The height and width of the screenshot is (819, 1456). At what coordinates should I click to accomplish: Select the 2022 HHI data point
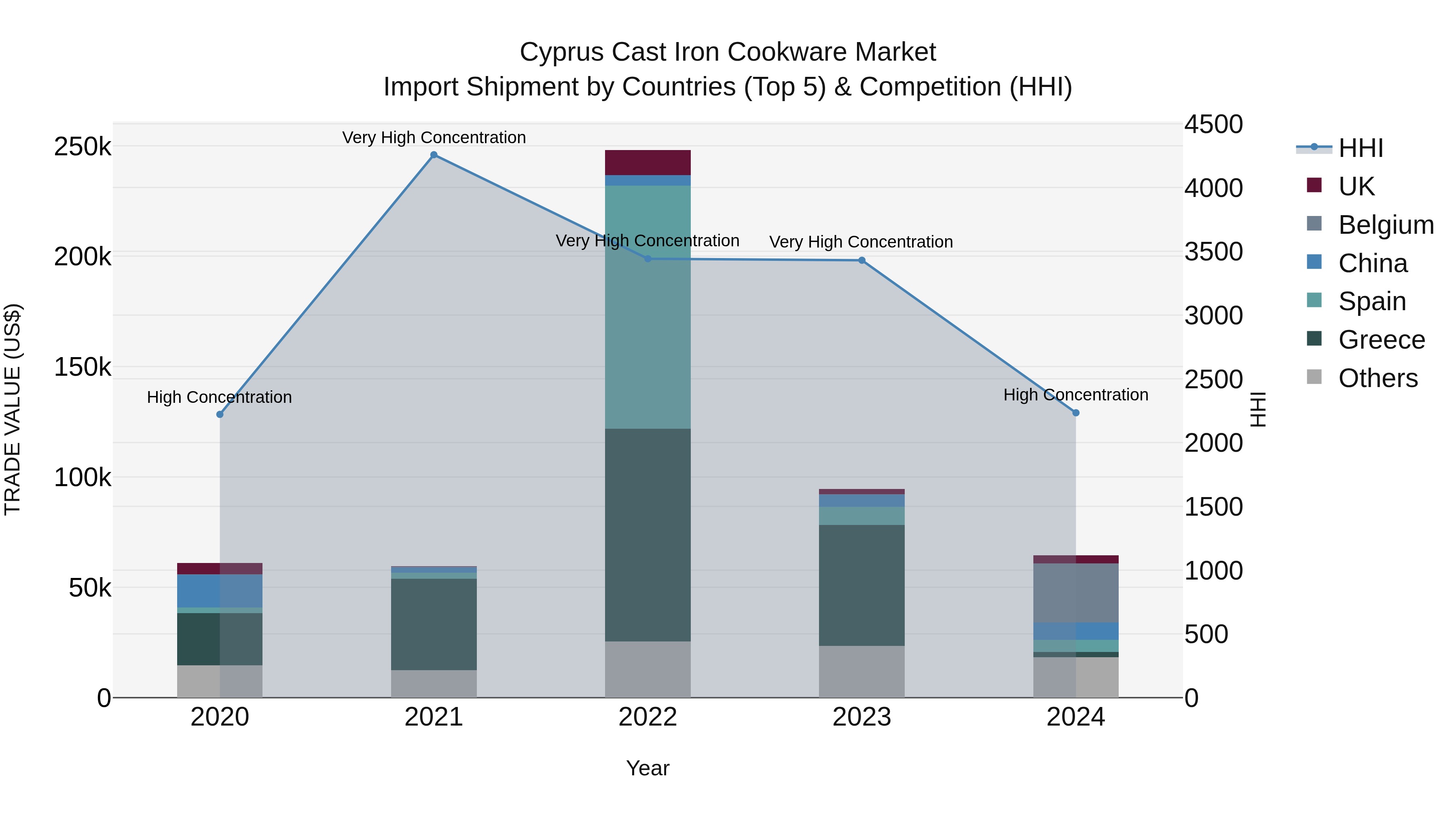pos(648,259)
